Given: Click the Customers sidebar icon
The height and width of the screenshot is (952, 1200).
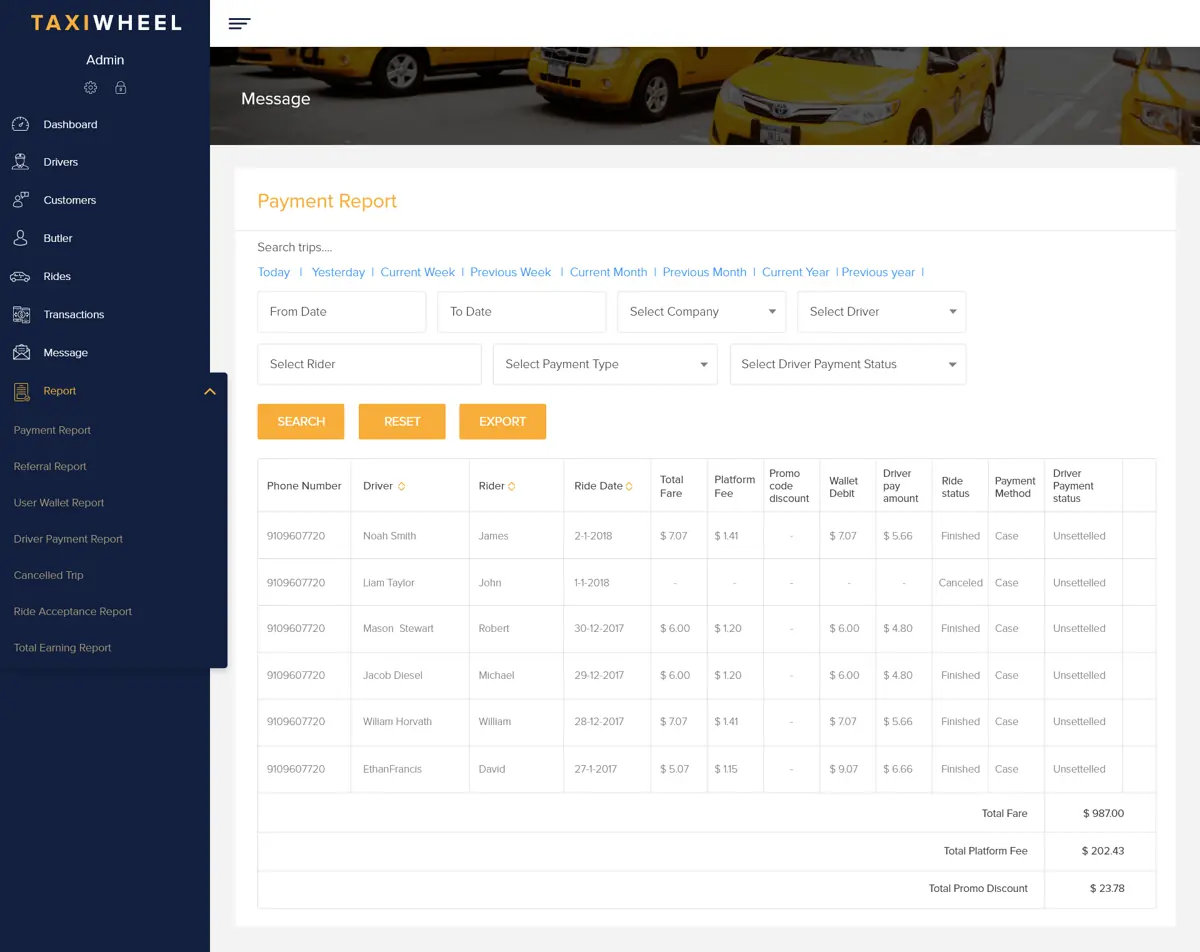Looking at the screenshot, I should [21, 200].
